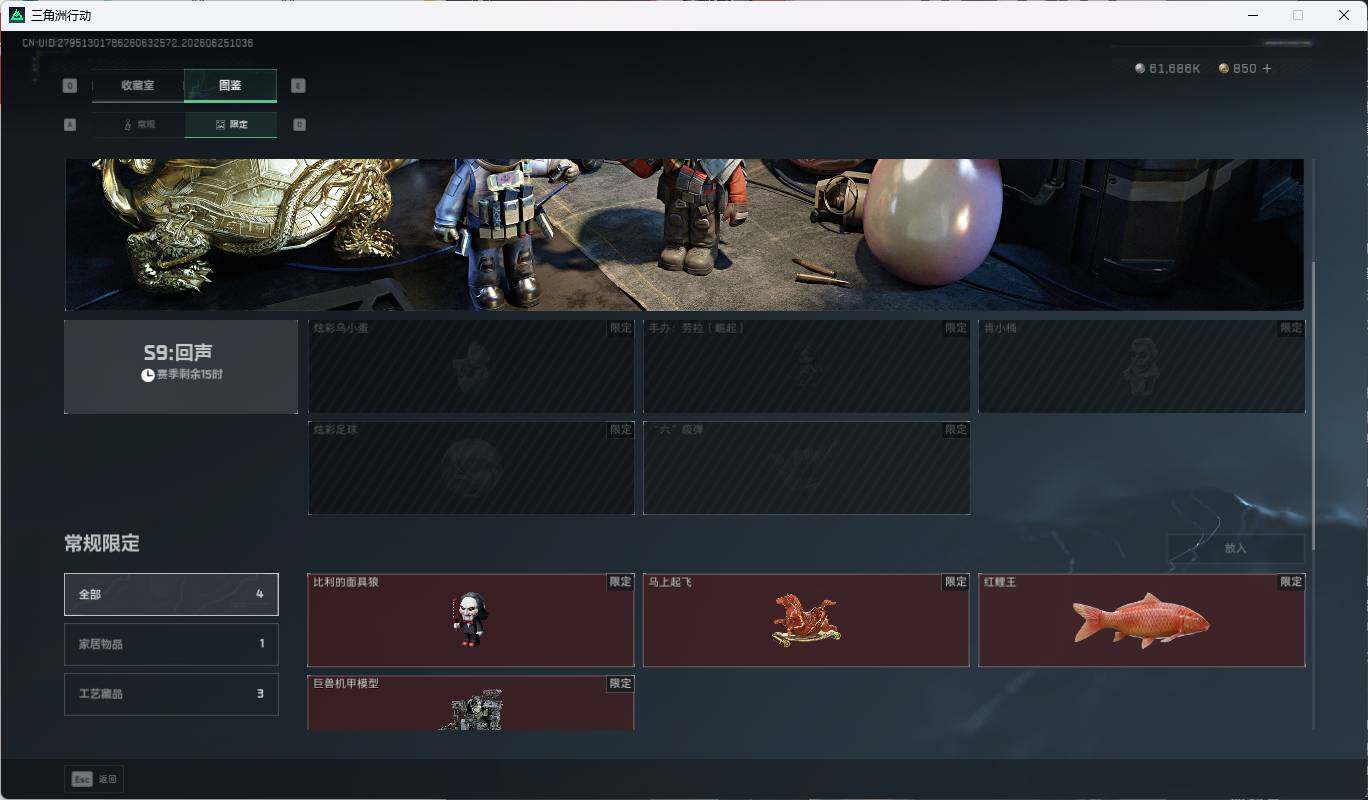Viewport: 1368px width, 800px height.
Task: Filter by 工艺藏品 category
Action: [171, 694]
